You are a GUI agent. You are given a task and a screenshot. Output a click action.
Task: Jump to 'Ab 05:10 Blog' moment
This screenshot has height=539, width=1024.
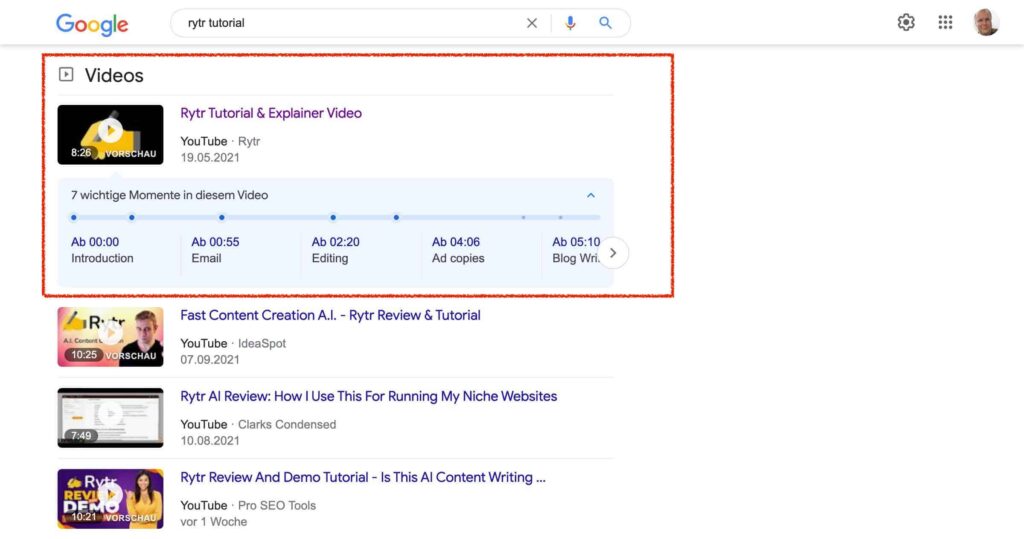tap(575, 250)
